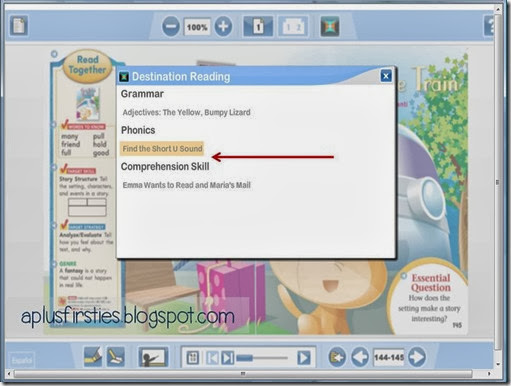Switch to single page view
This screenshot has height=386, width=511.
[x=258, y=26]
